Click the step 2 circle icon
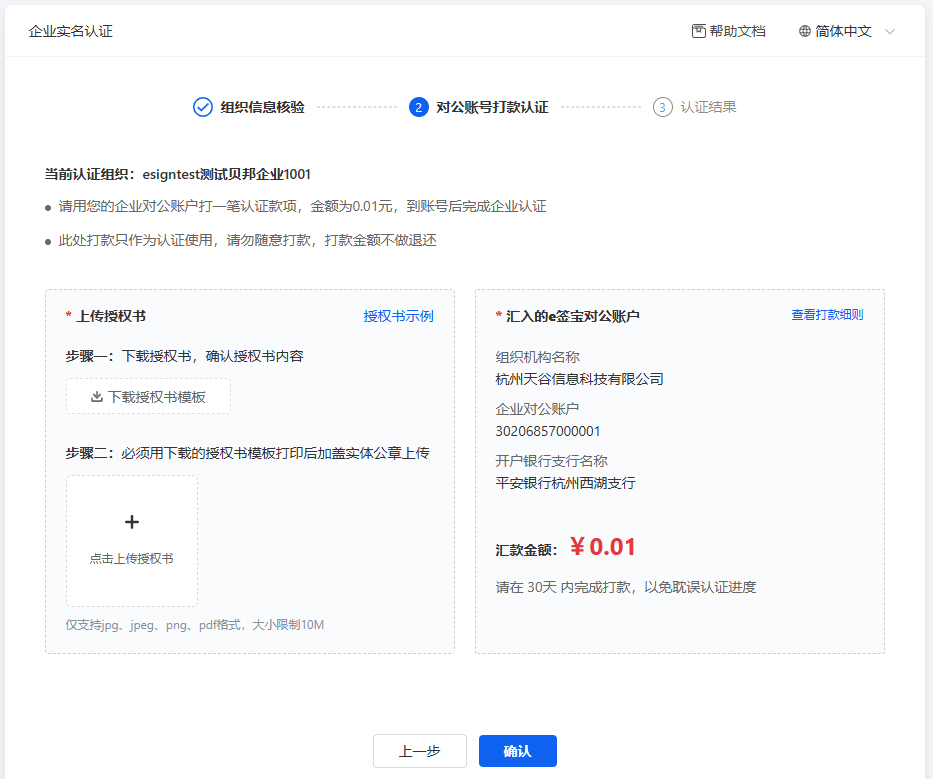The width and height of the screenshot is (933, 779). click(x=419, y=107)
